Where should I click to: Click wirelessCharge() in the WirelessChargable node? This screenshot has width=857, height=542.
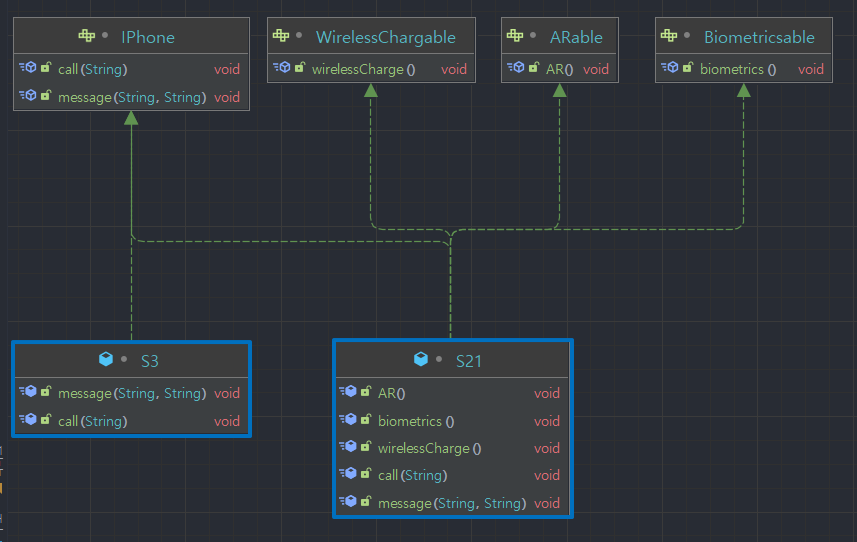(363, 69)
